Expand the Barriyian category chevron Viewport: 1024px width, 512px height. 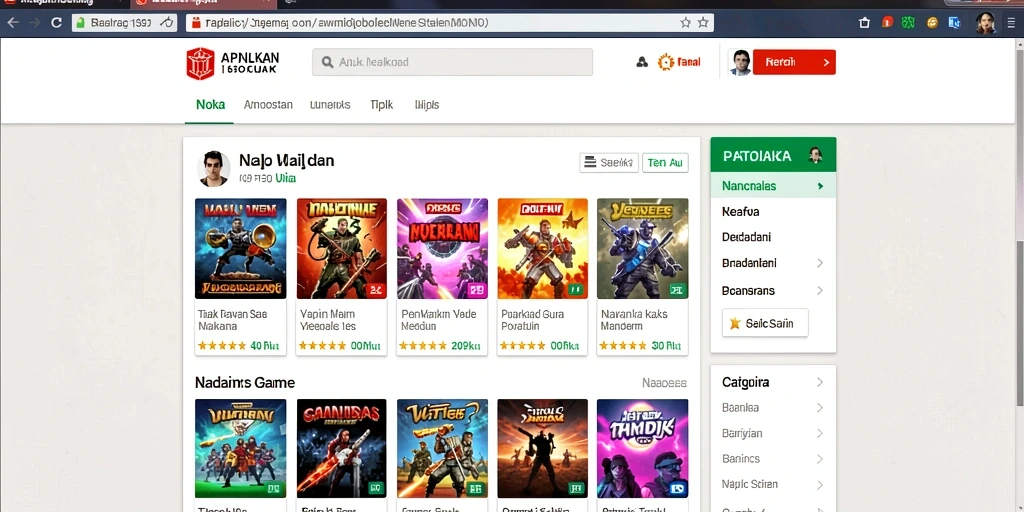point(820,433)
